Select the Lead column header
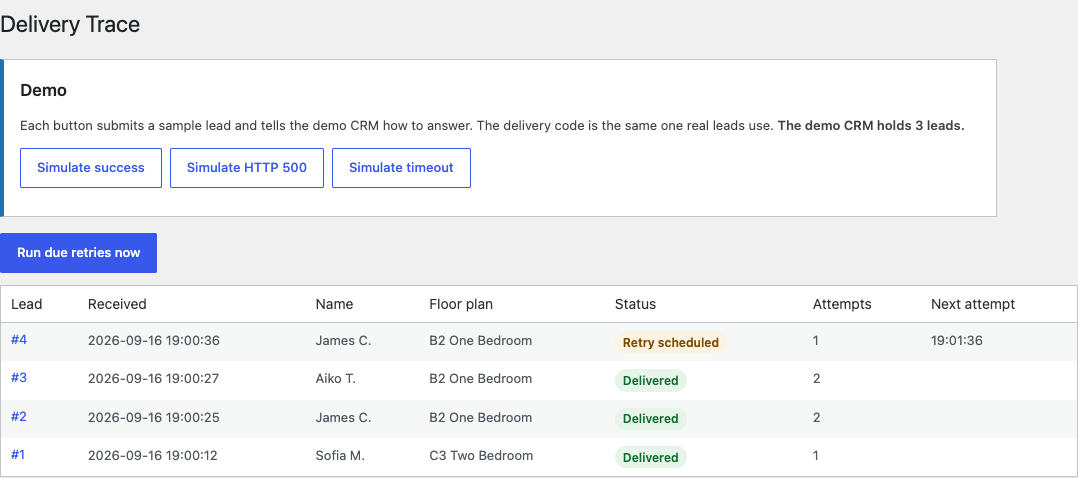This screenshot has height=478, width=1078. [x=27, y=304]
